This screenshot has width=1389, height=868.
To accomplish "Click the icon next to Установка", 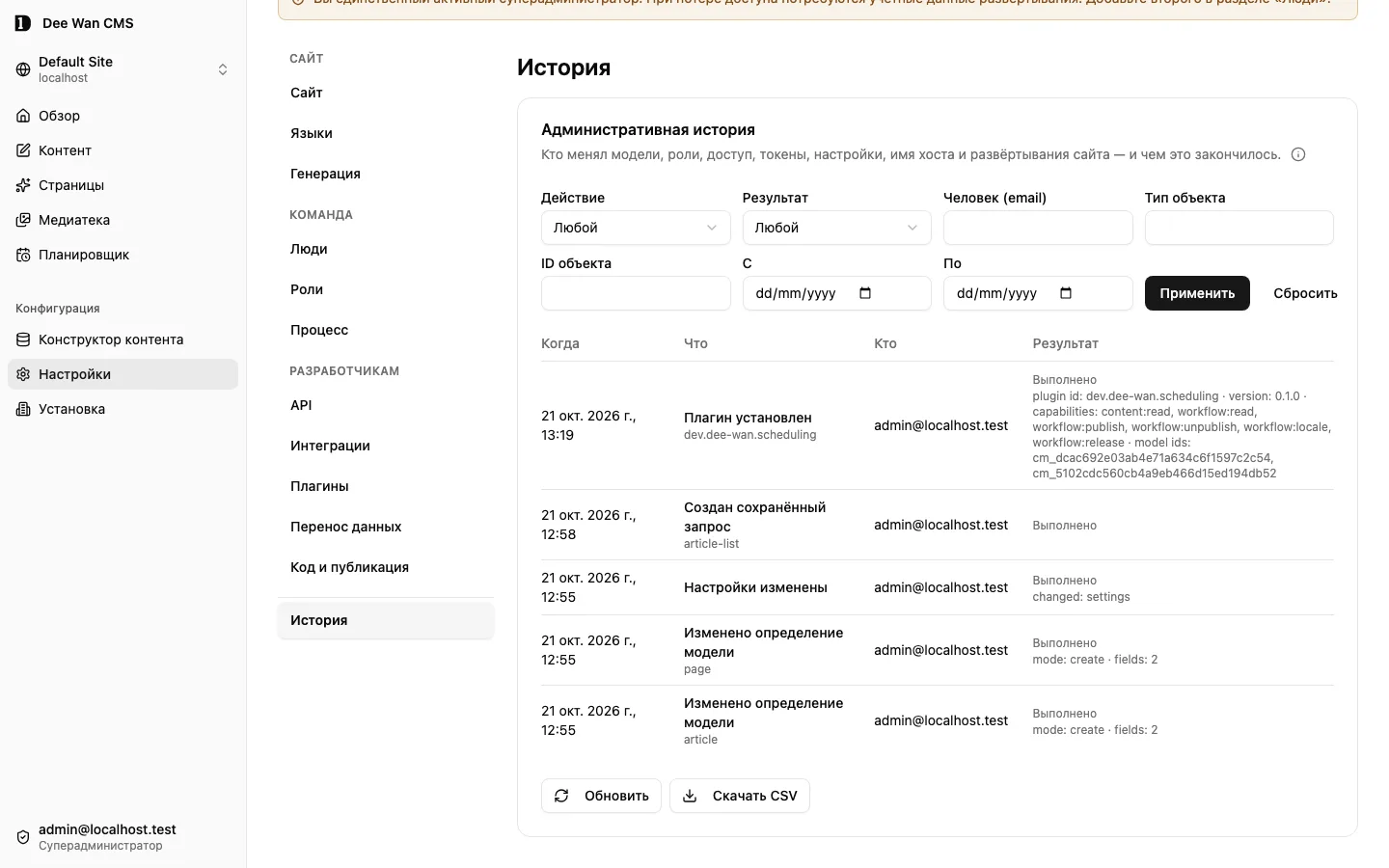I will point(23,409).
